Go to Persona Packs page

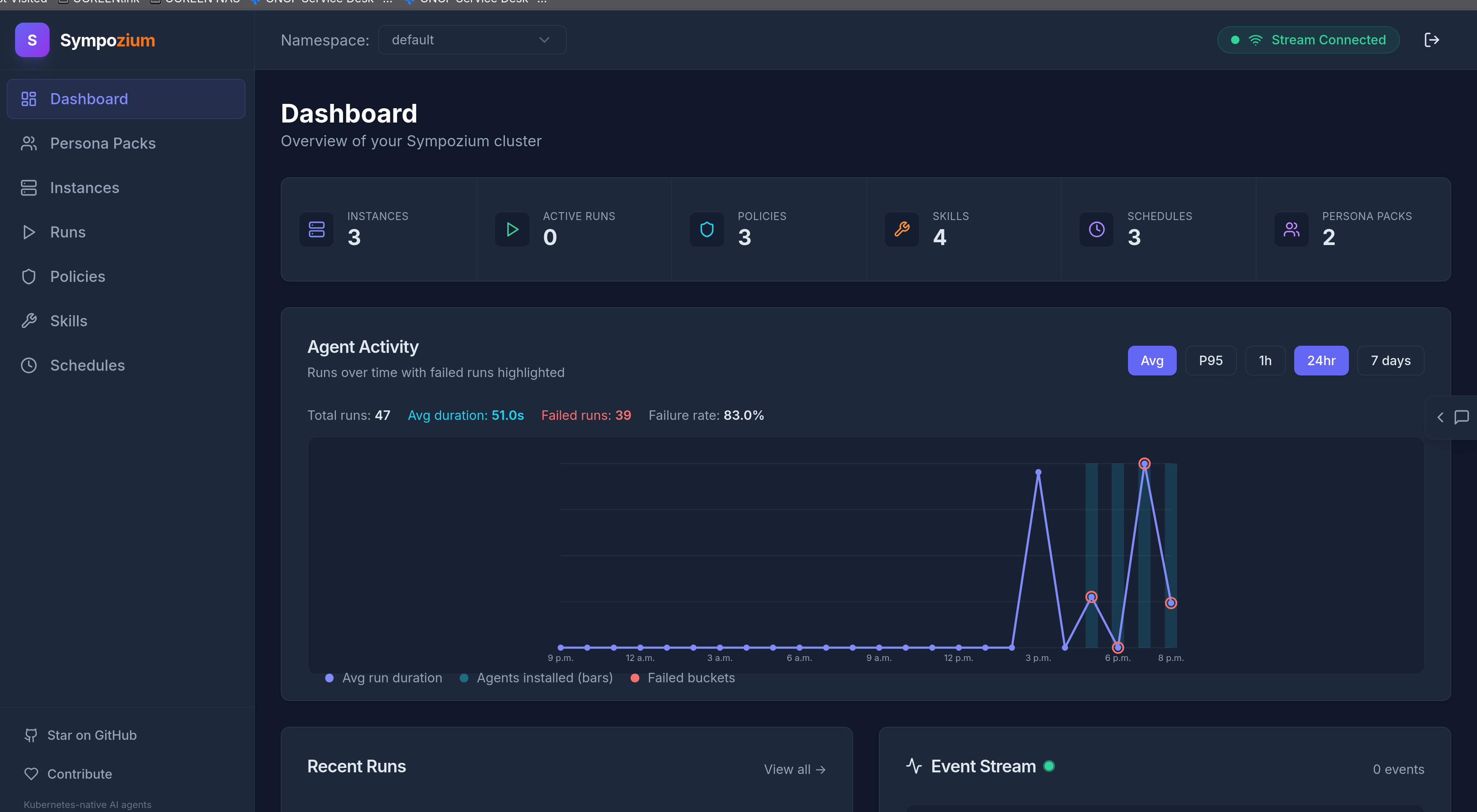coord(126,143)
